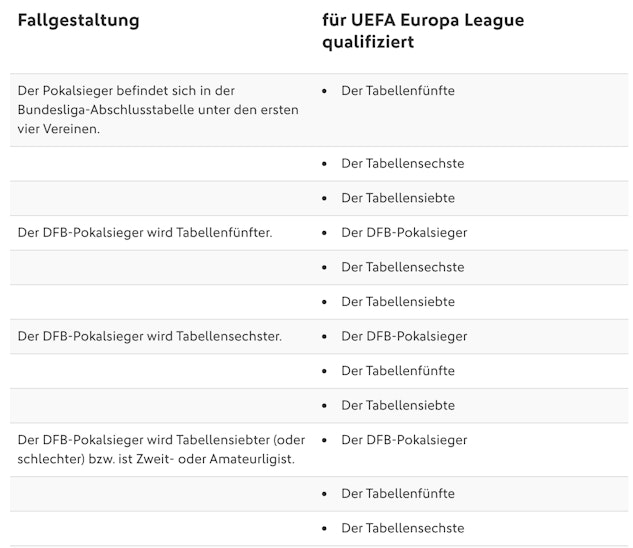Click "Der Tabellenfünfte" under the "wird Tabellensiebter" row
Viewport: 633px width, 548px height.
coord(397,494)
